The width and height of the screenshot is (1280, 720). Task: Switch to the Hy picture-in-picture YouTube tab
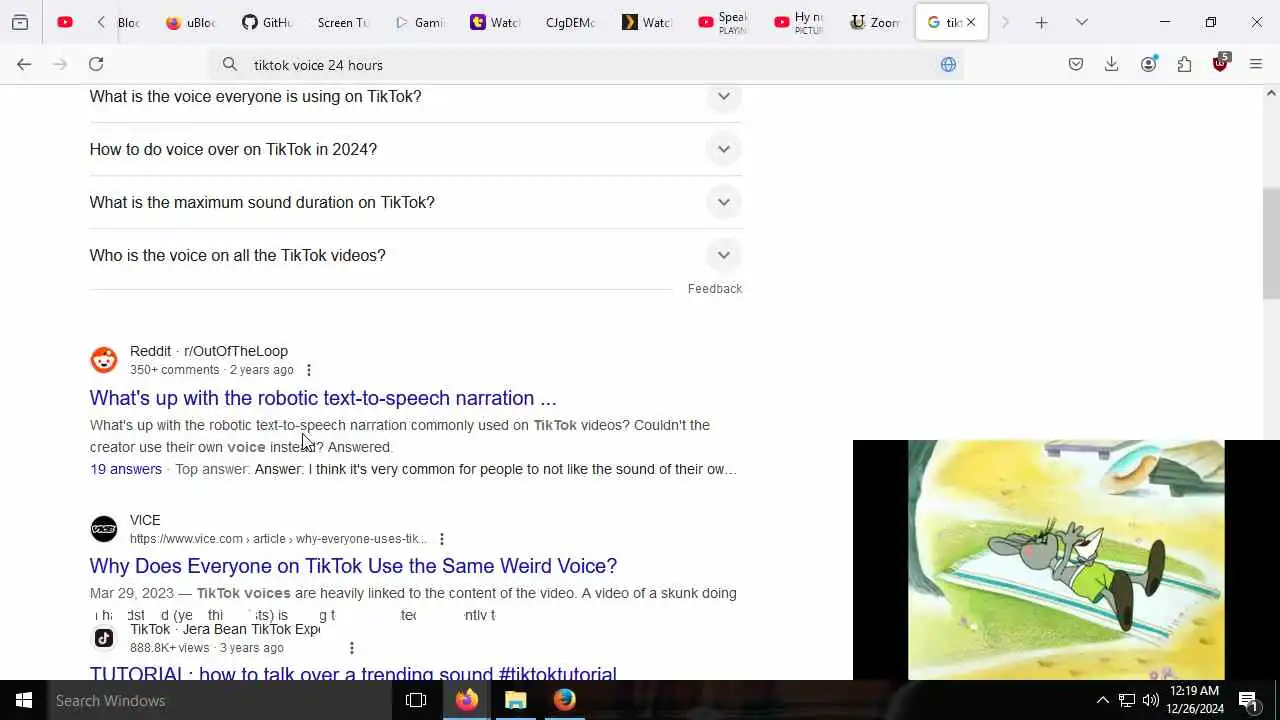(x=798, y=22)
